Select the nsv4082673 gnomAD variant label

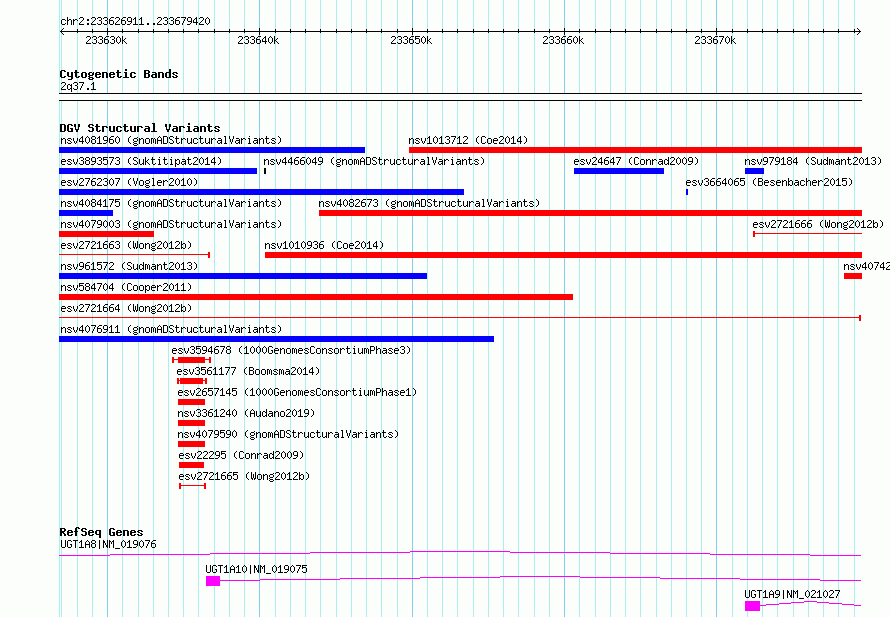click(x=429, y=203)
